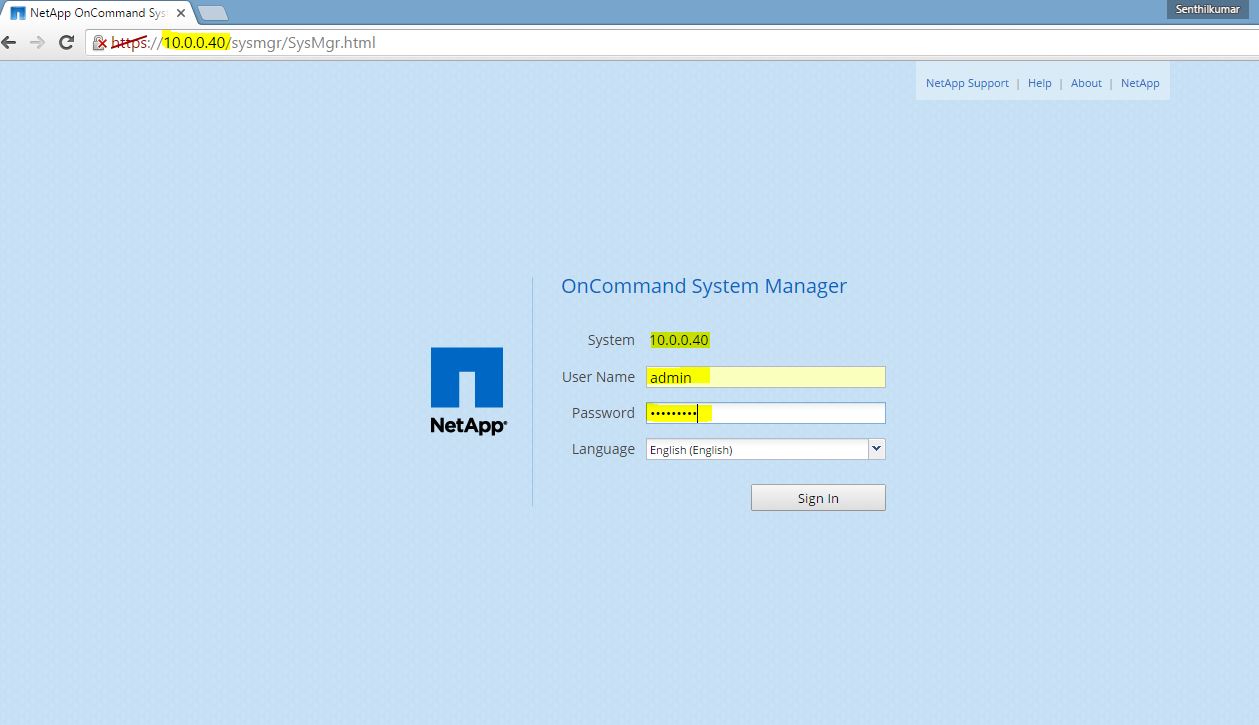Click the NetApp icon in the browser tab
Screen dimensions: 1259x725
pos(18,12)
